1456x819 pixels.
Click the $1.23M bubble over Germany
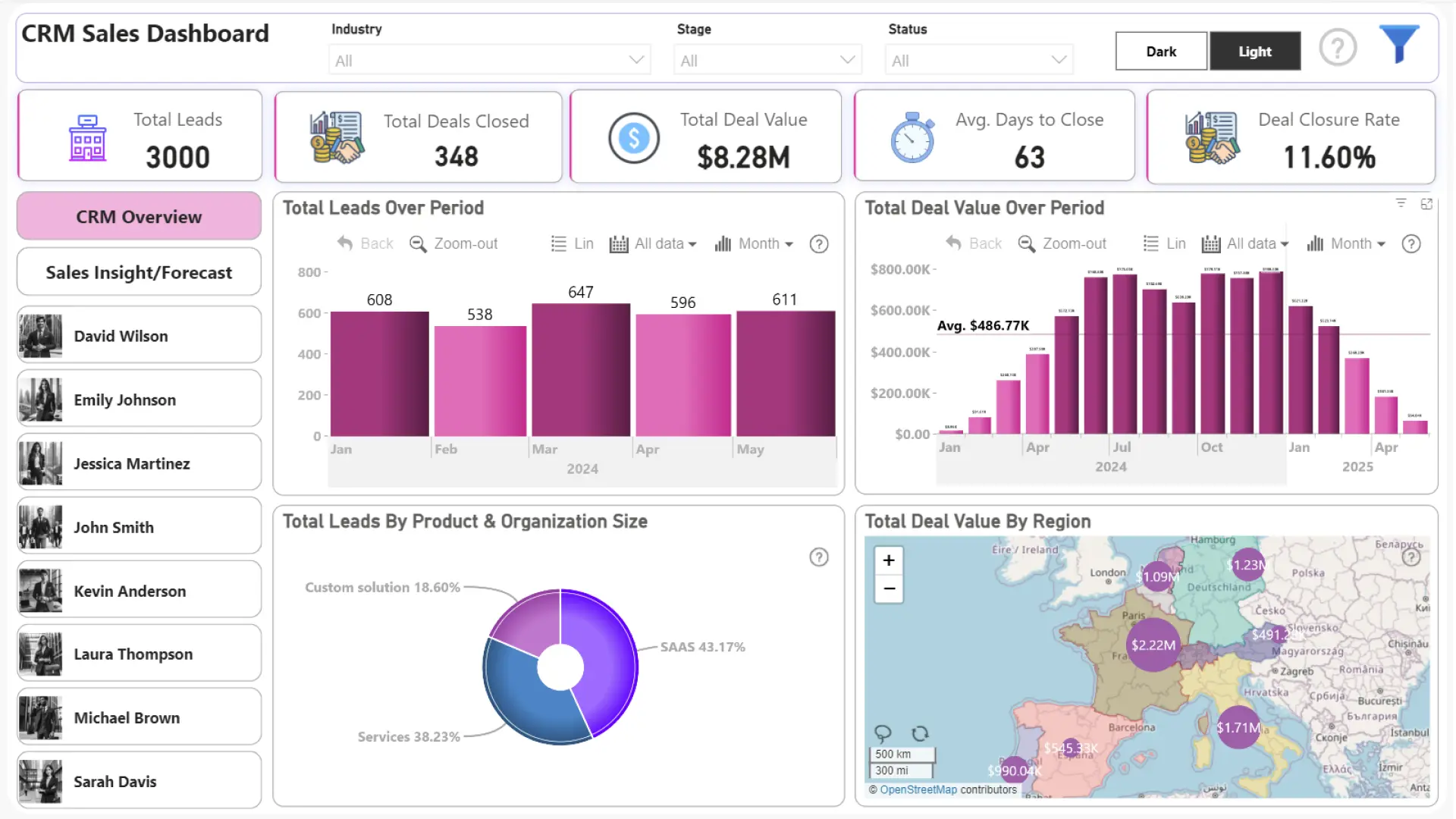[1247, 564]
